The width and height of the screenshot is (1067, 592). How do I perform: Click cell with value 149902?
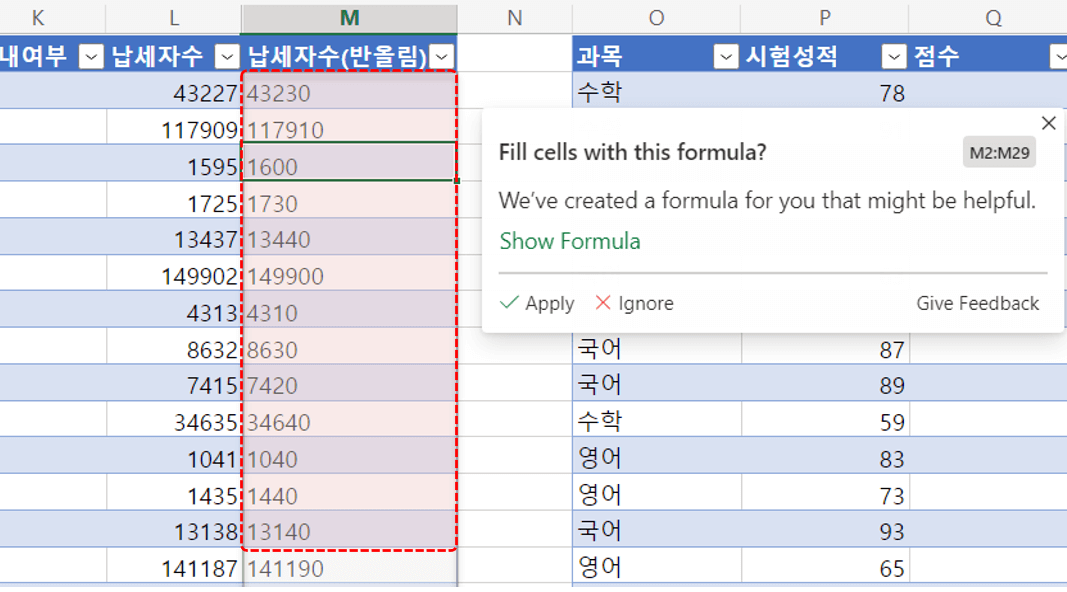[174, 274]
